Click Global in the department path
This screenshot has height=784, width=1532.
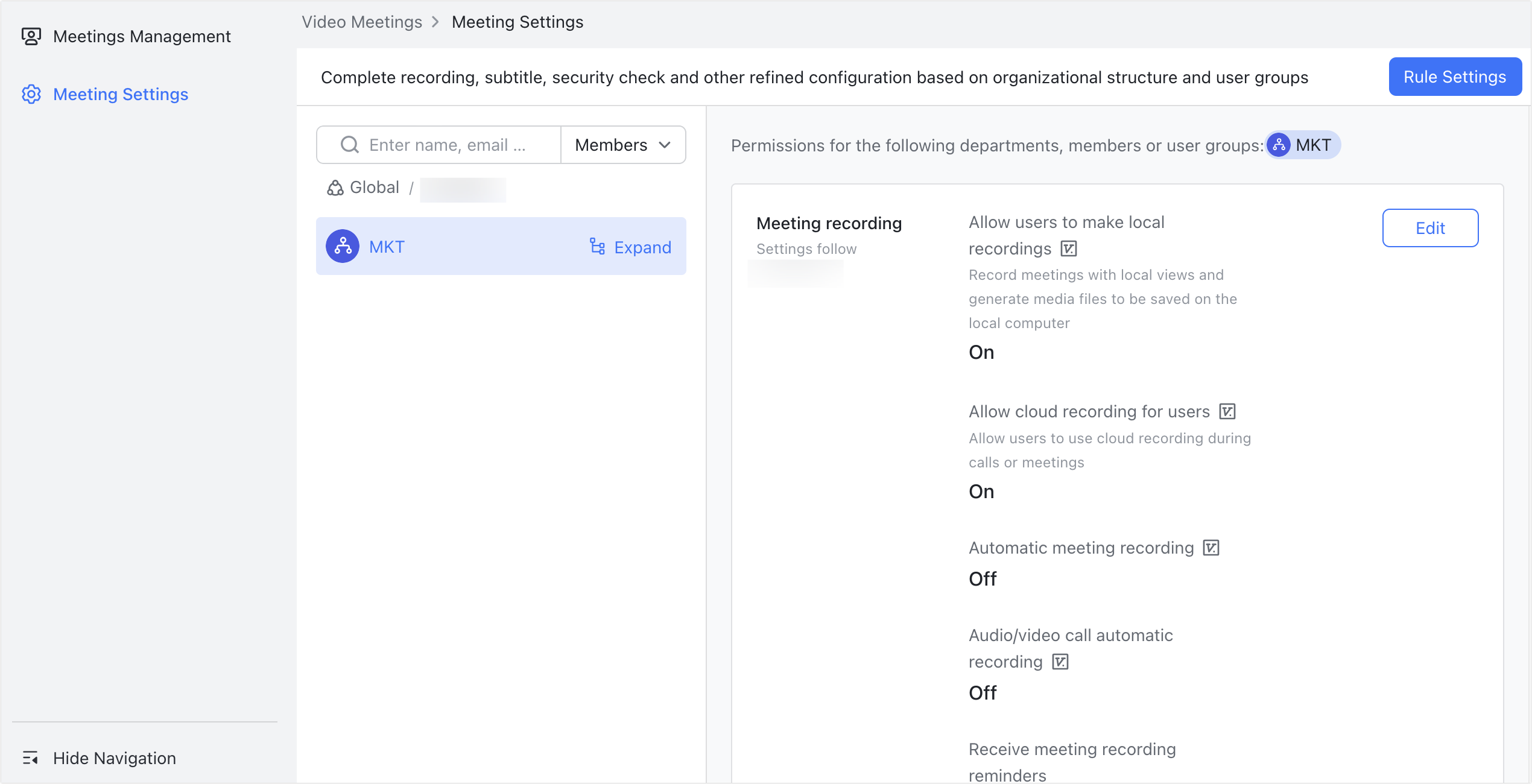[x=375, y=188]
